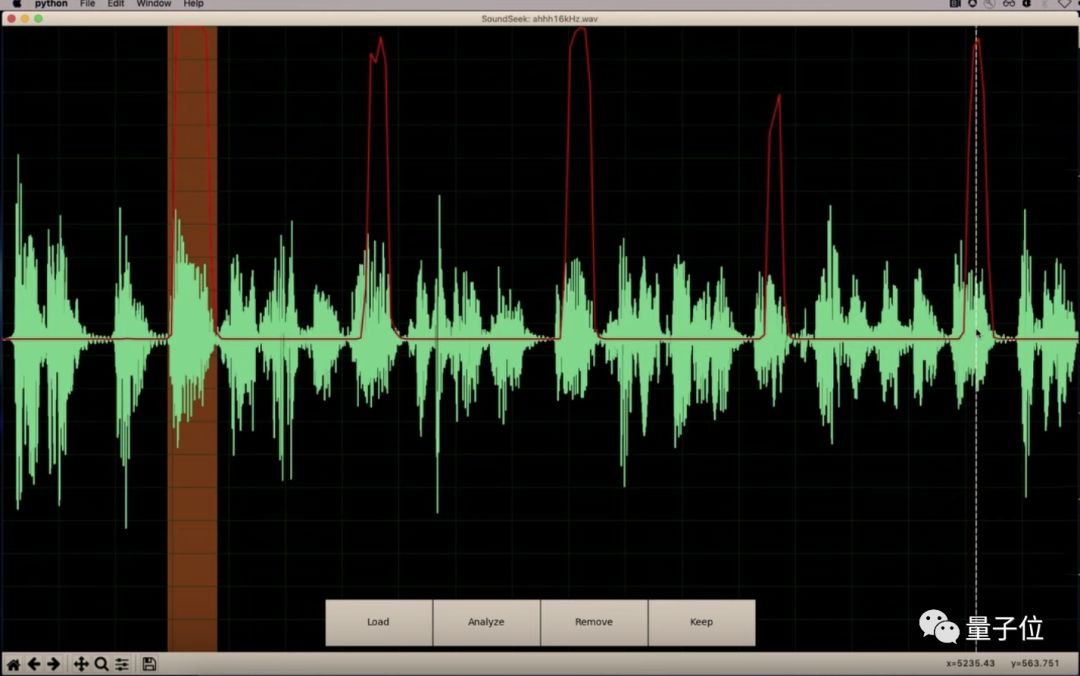Open the Edit menu
The height and width of the screenshot is (676, 1080).
click(116, 3)
